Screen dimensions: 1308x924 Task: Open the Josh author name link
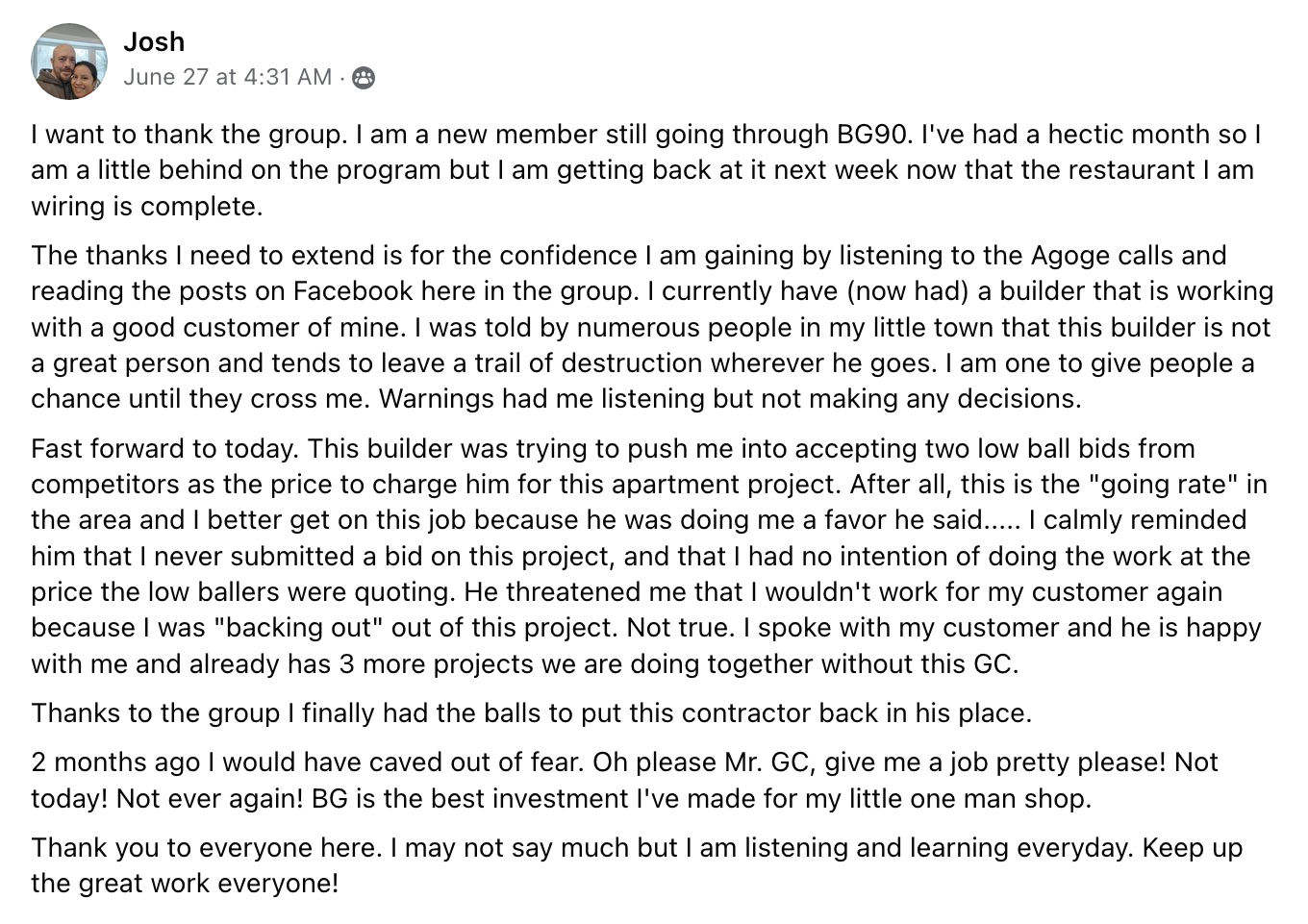click(x=154, y=42)
